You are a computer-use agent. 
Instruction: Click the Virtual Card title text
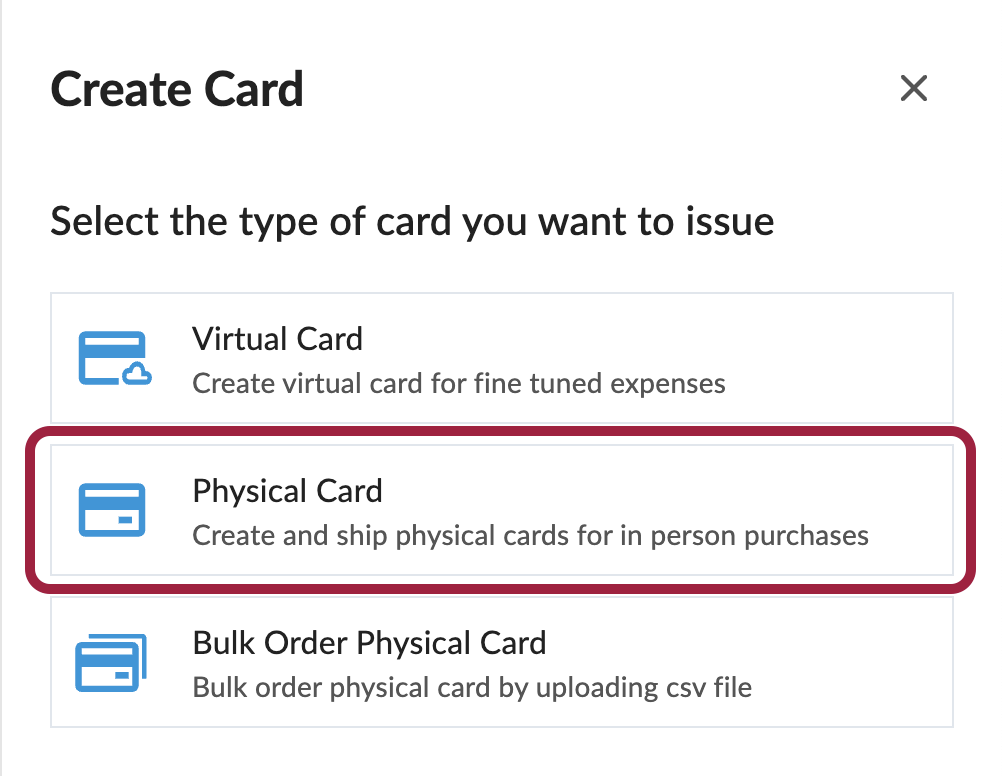pyautogui.click(x=278, y=339)
